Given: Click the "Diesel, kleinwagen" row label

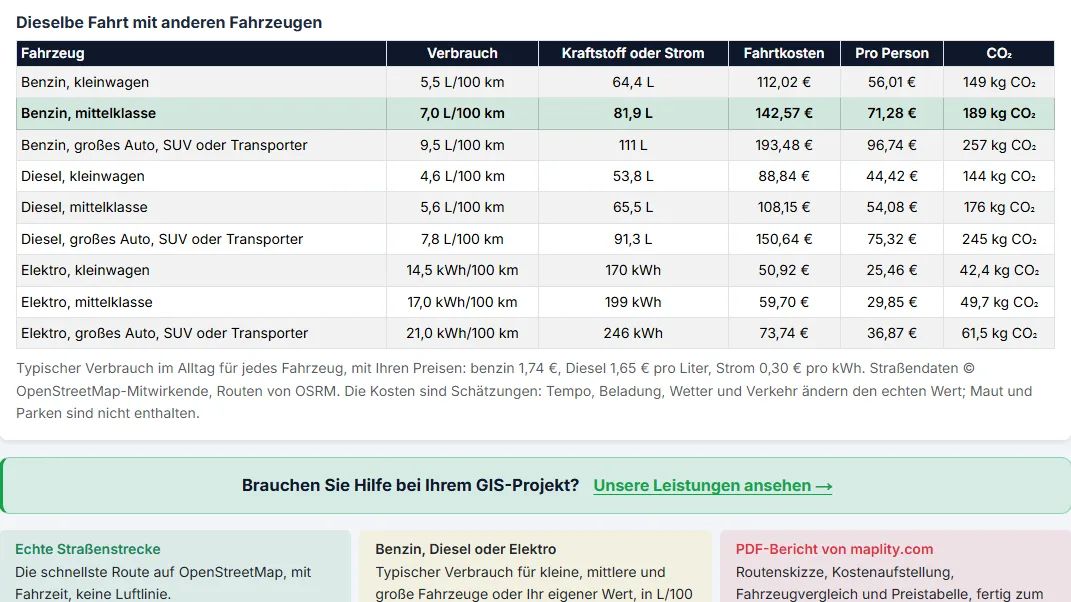Looking at the screenshot, I should pos(83,176).
